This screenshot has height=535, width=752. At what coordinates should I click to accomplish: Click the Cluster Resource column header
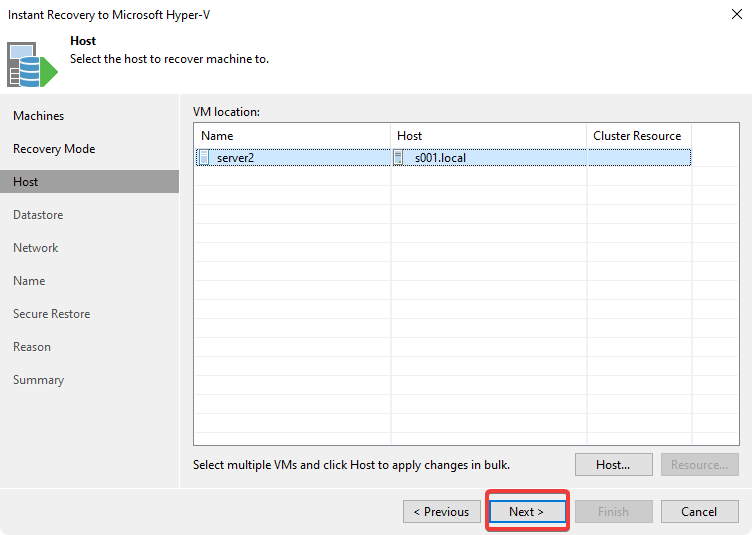[637, 136]
